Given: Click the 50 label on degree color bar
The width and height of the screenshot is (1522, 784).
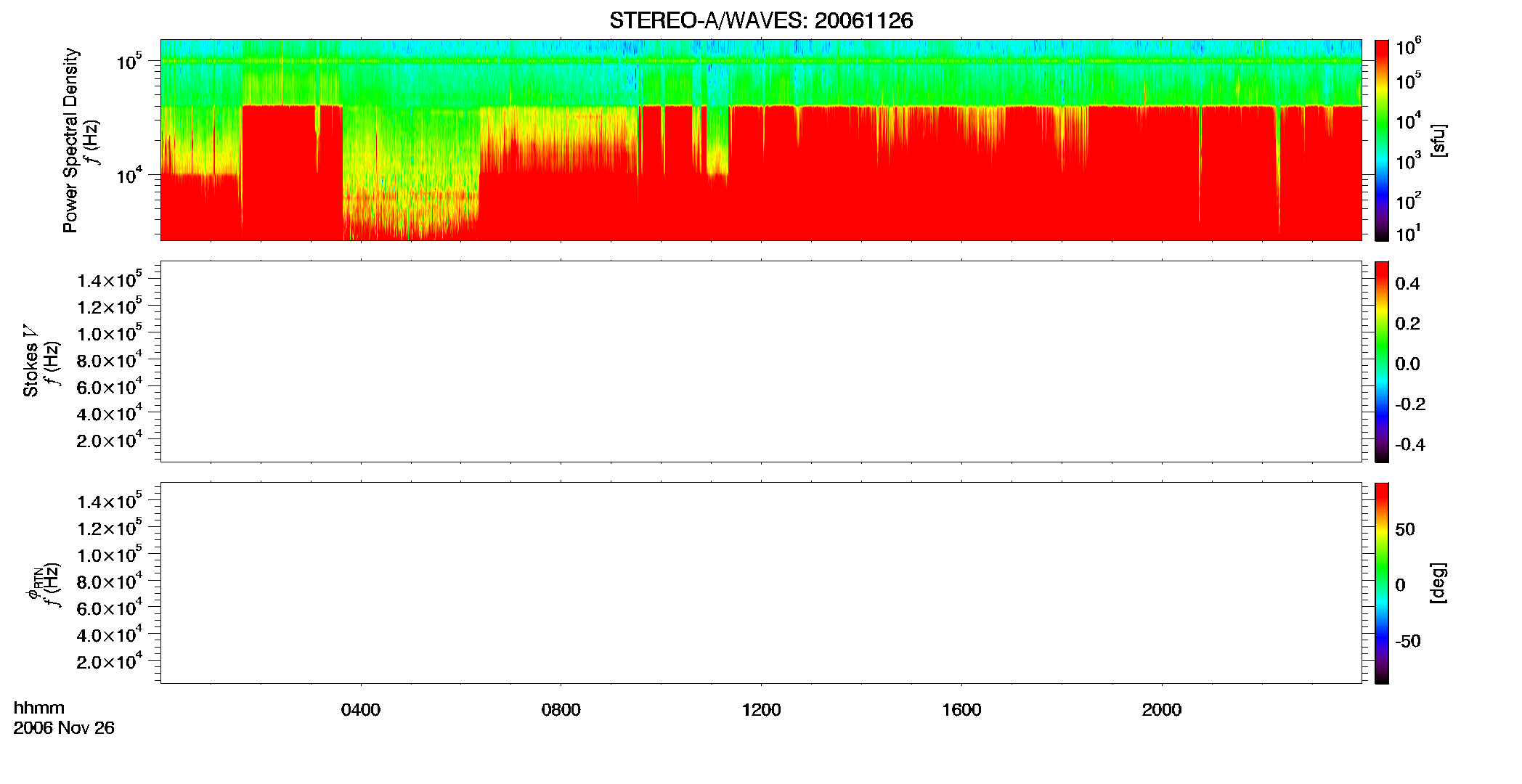Looking at the screenshot, I should point(1404,529).
